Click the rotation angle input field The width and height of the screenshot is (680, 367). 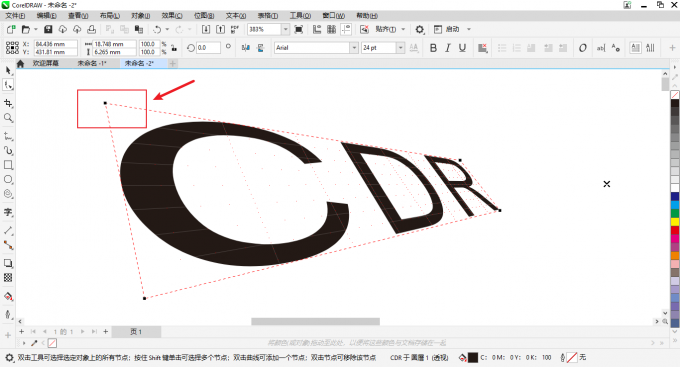[208, 48]
